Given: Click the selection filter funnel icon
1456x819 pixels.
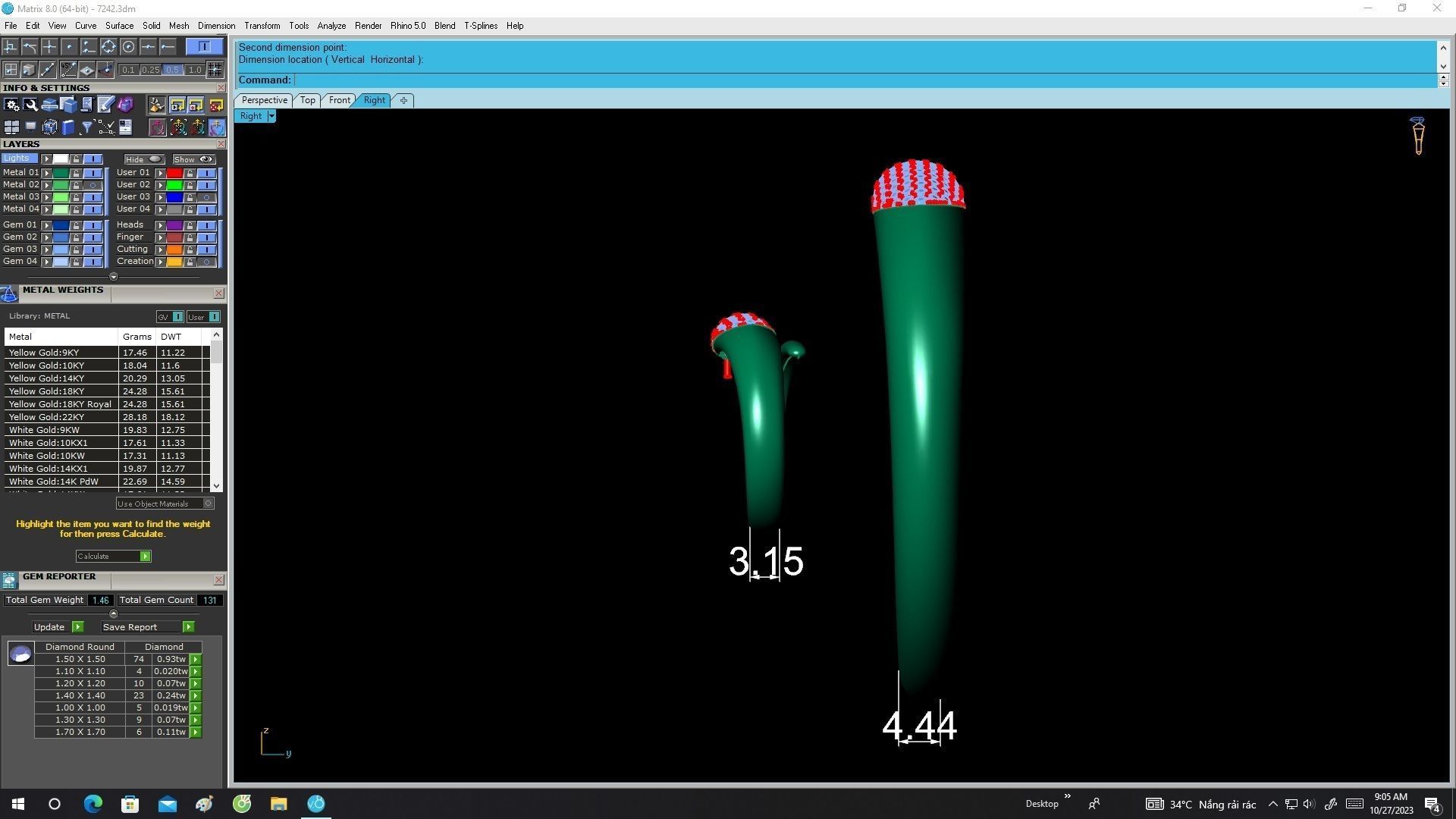Looking at the screenshot, I should pyautogui.click(x=86, y=127).
